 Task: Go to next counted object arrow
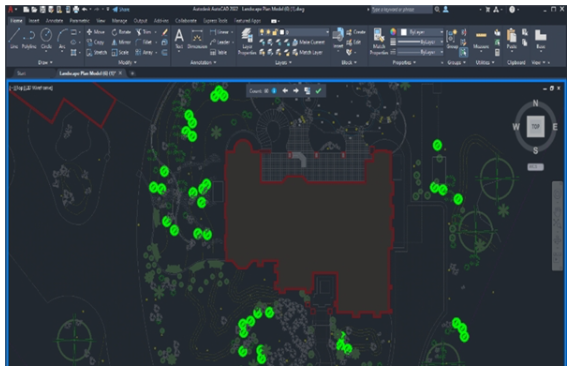(x=296, y=91)
